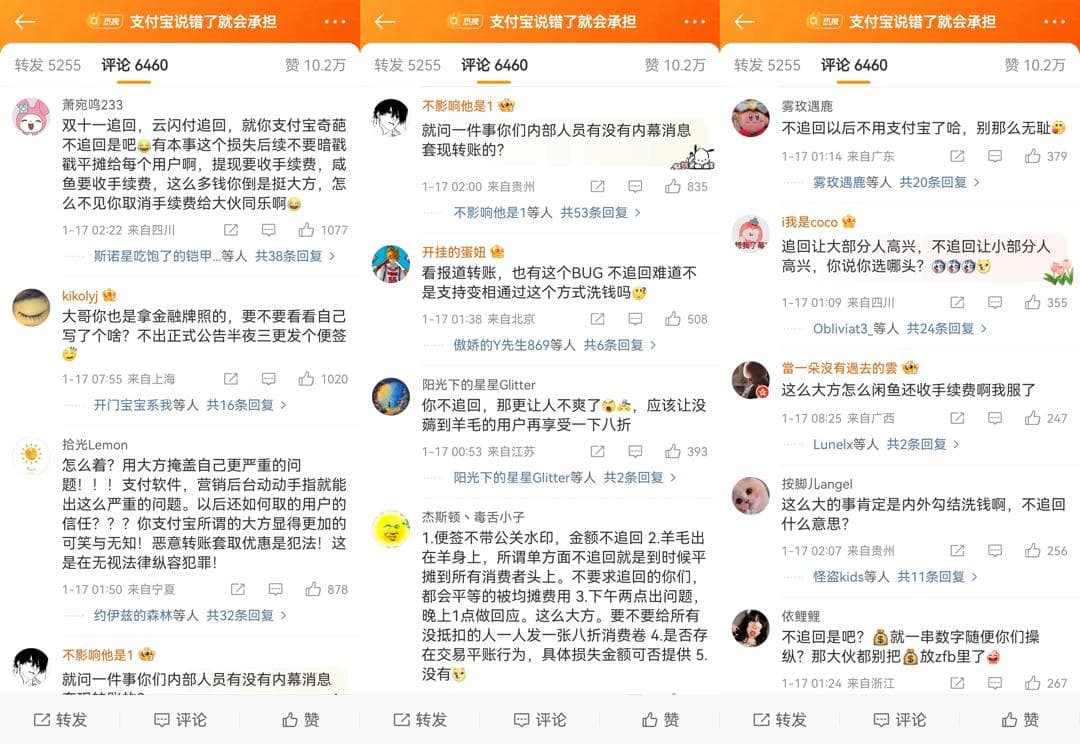Like 开挂的蛋妞's comment with 508 likes

pyautogui.click(x=673, y=318)
